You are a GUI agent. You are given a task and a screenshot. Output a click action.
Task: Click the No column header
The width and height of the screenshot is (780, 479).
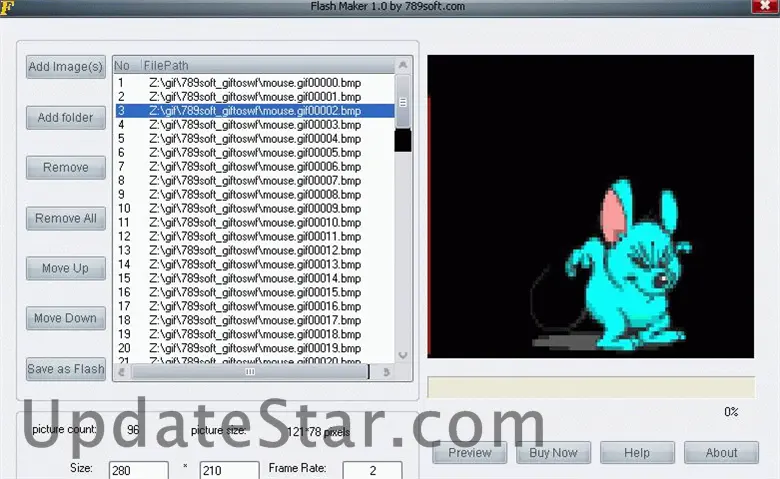(124, 65)
